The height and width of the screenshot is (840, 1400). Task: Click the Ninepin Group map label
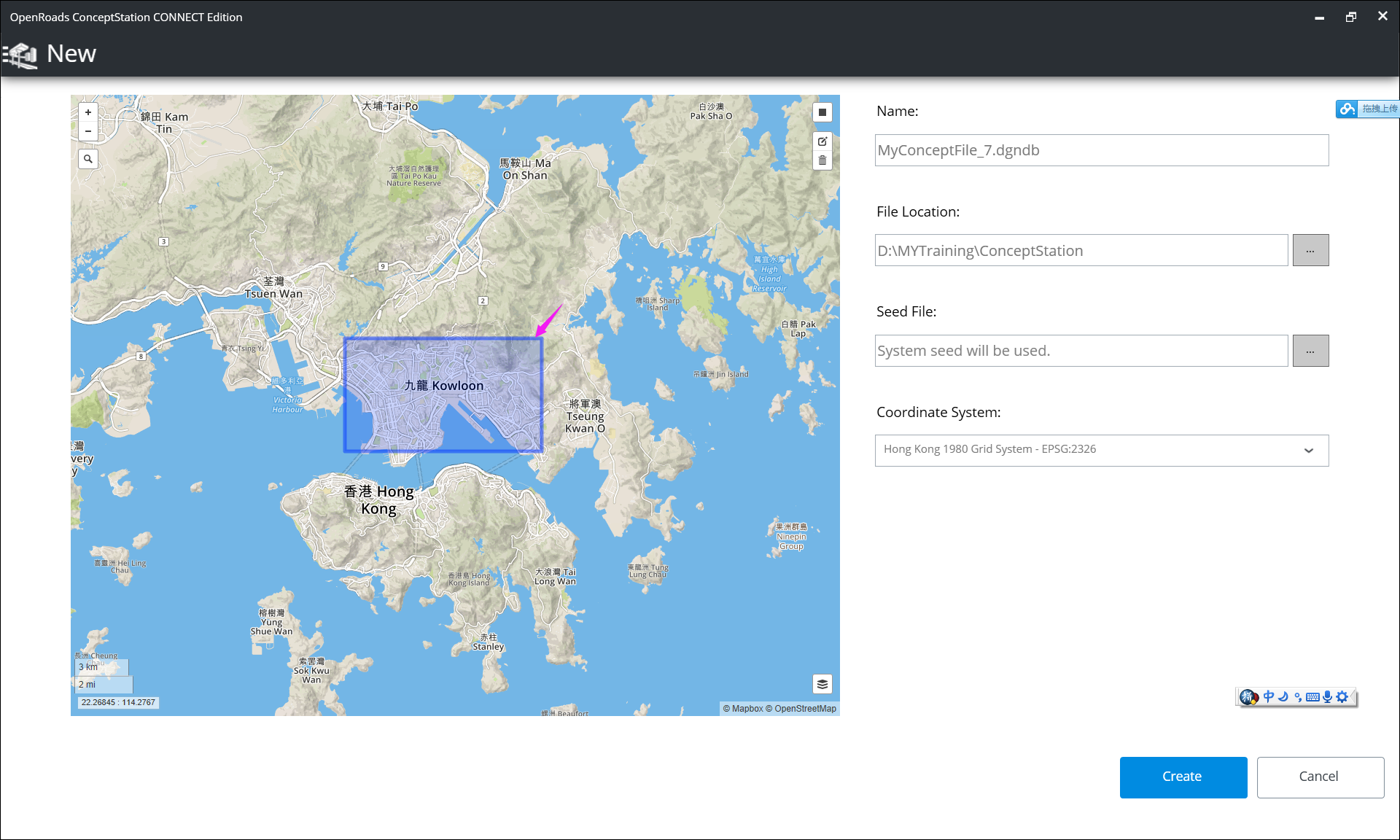(791, 537)
